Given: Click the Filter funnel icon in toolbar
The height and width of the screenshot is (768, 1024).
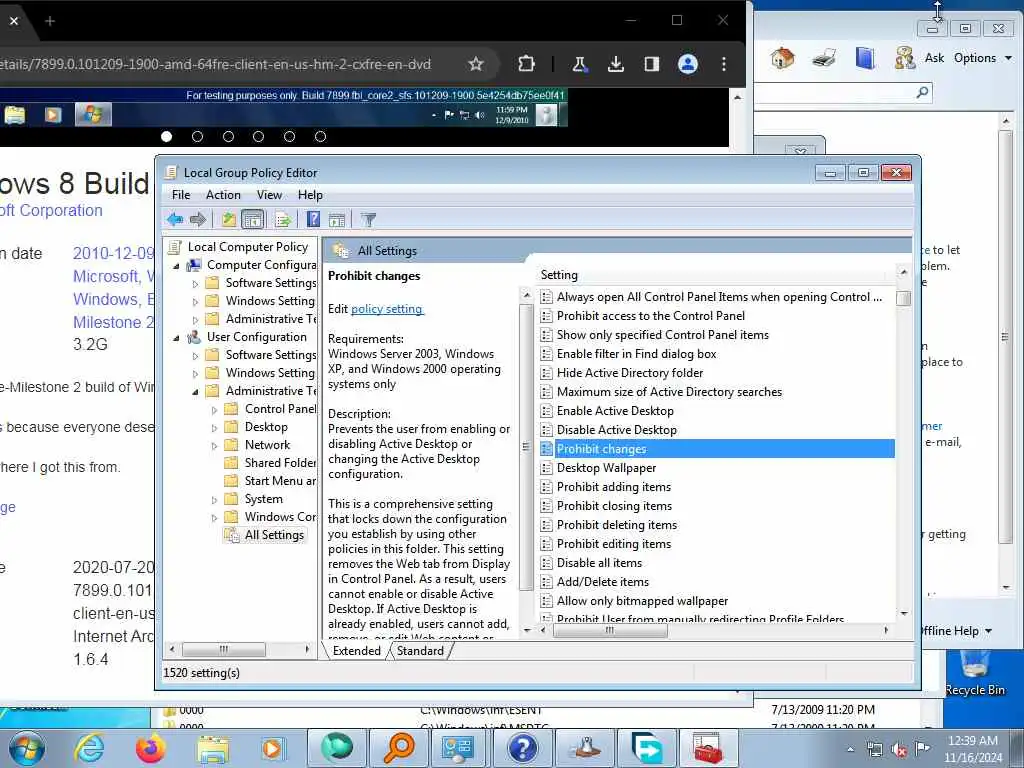Looking at the screenshot, I should pos(368,219).
